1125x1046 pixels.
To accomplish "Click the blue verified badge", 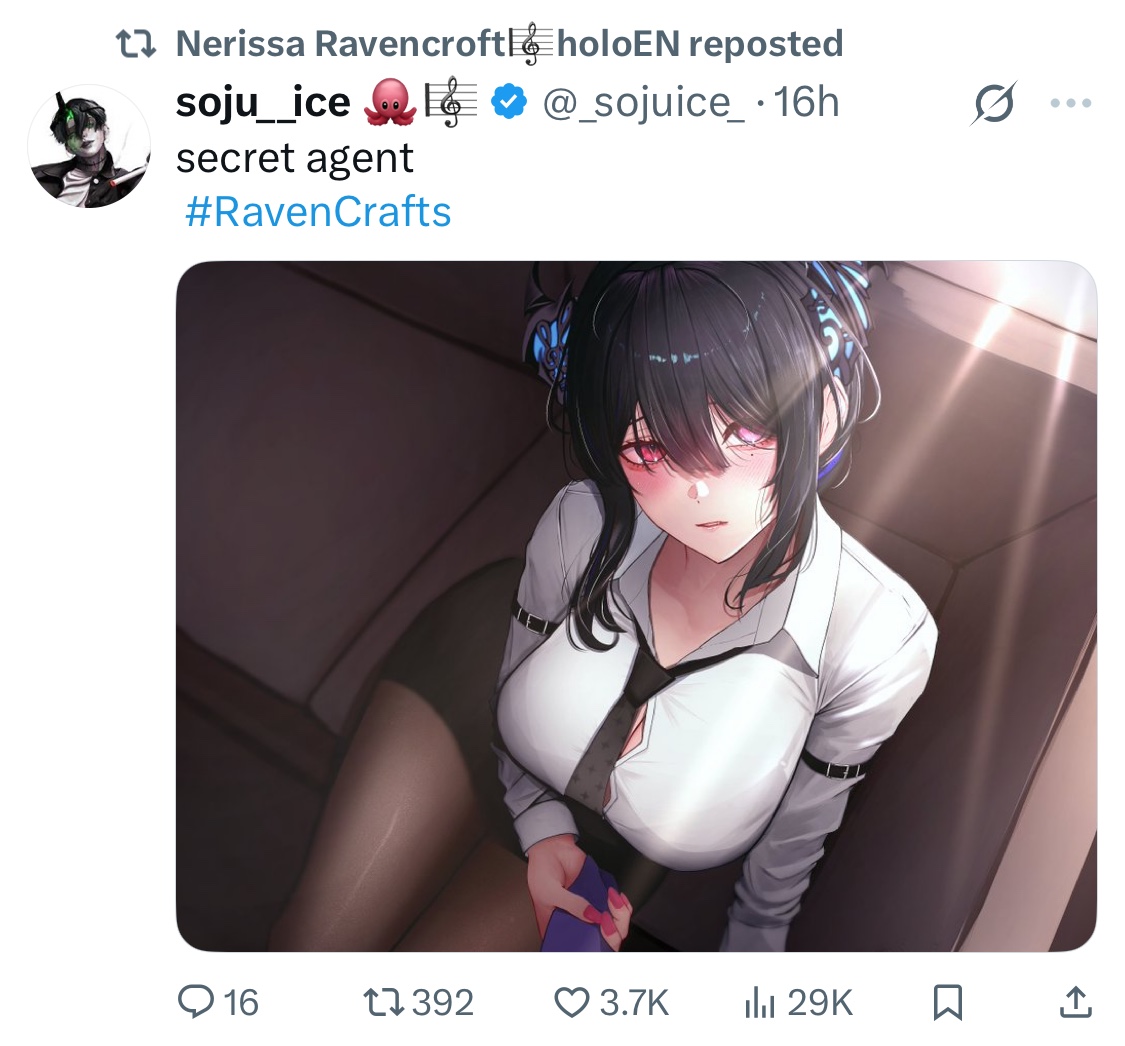I will 509,102.
